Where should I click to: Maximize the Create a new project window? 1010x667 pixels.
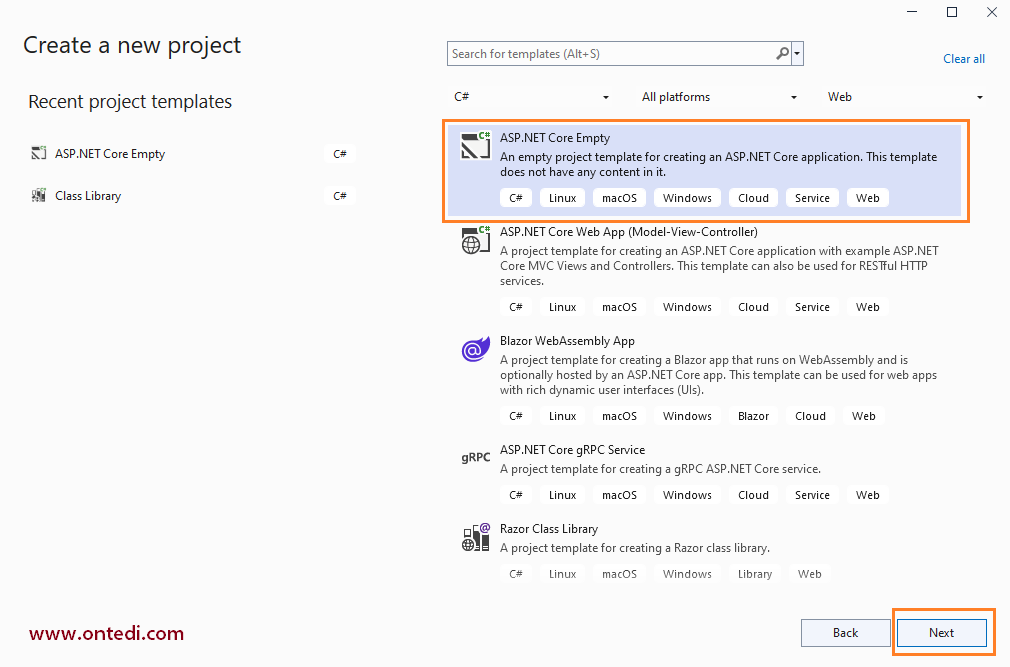click(951, 12)
